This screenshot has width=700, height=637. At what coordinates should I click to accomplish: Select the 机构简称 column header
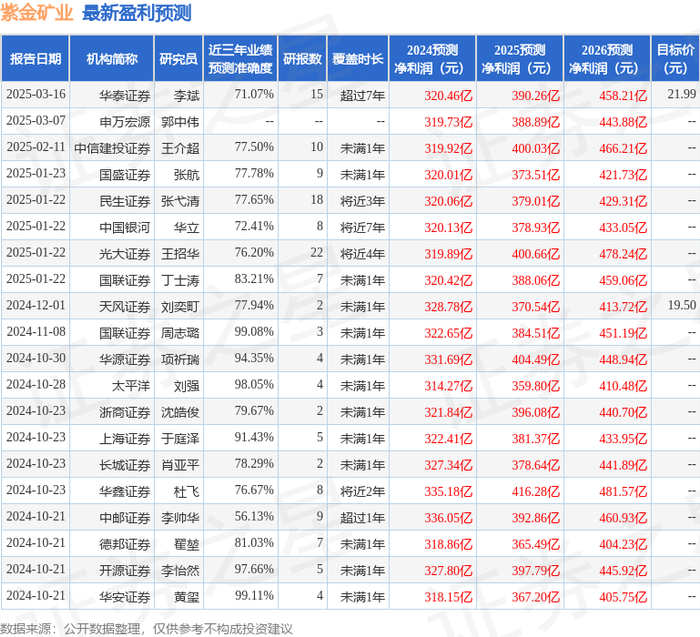click(x=112, y=59)
